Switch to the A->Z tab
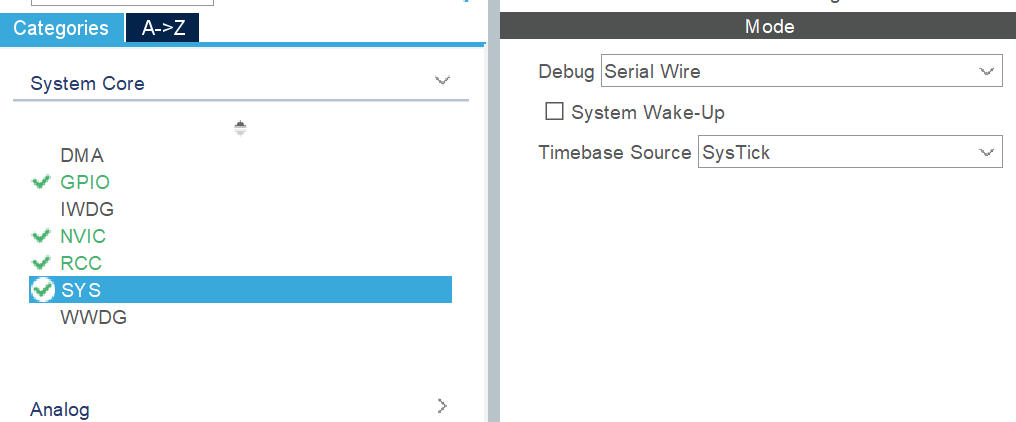The height and width of the screenshot is (422, 1016). tap(163, 29)
